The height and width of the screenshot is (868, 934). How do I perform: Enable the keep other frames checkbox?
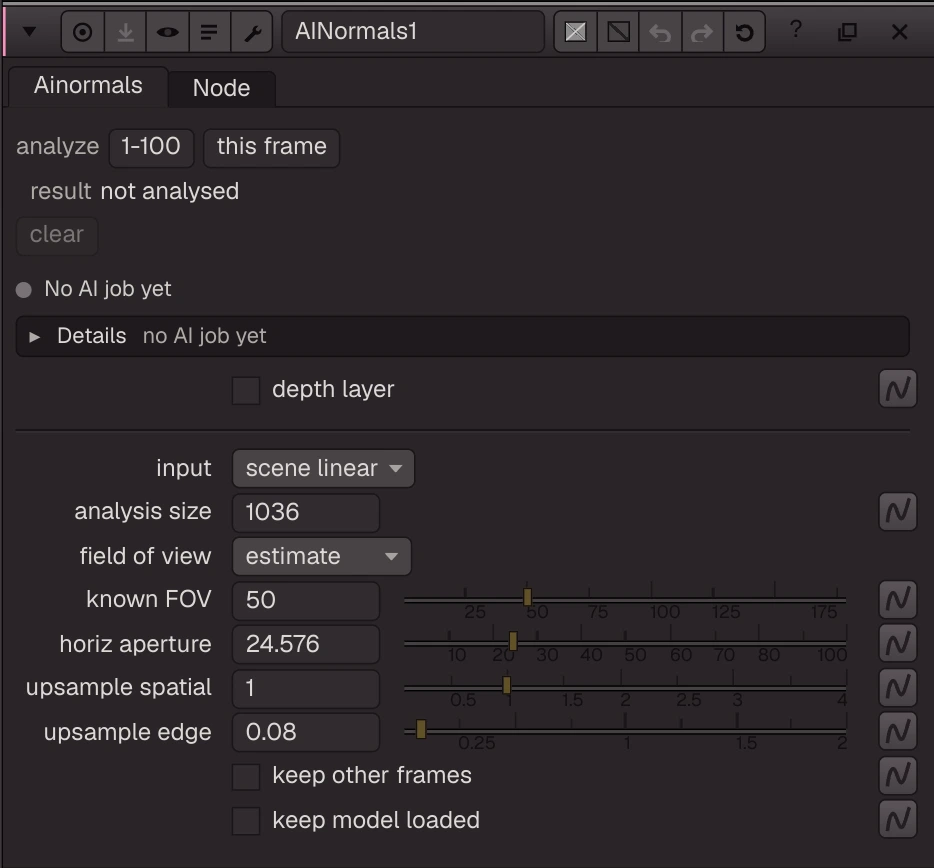(245, 777)
